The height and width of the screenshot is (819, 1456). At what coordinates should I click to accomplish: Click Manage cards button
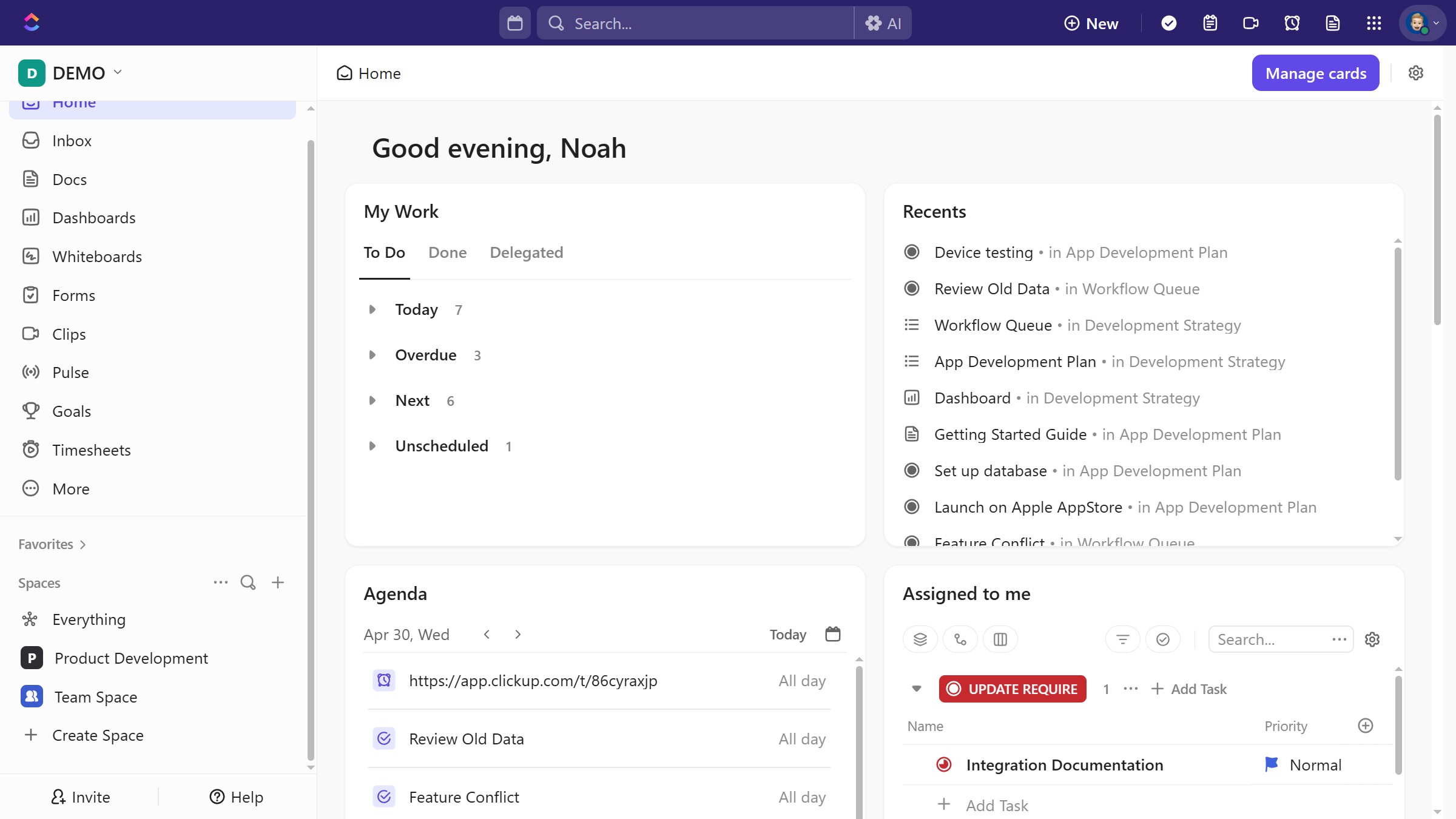(1315, 73)
